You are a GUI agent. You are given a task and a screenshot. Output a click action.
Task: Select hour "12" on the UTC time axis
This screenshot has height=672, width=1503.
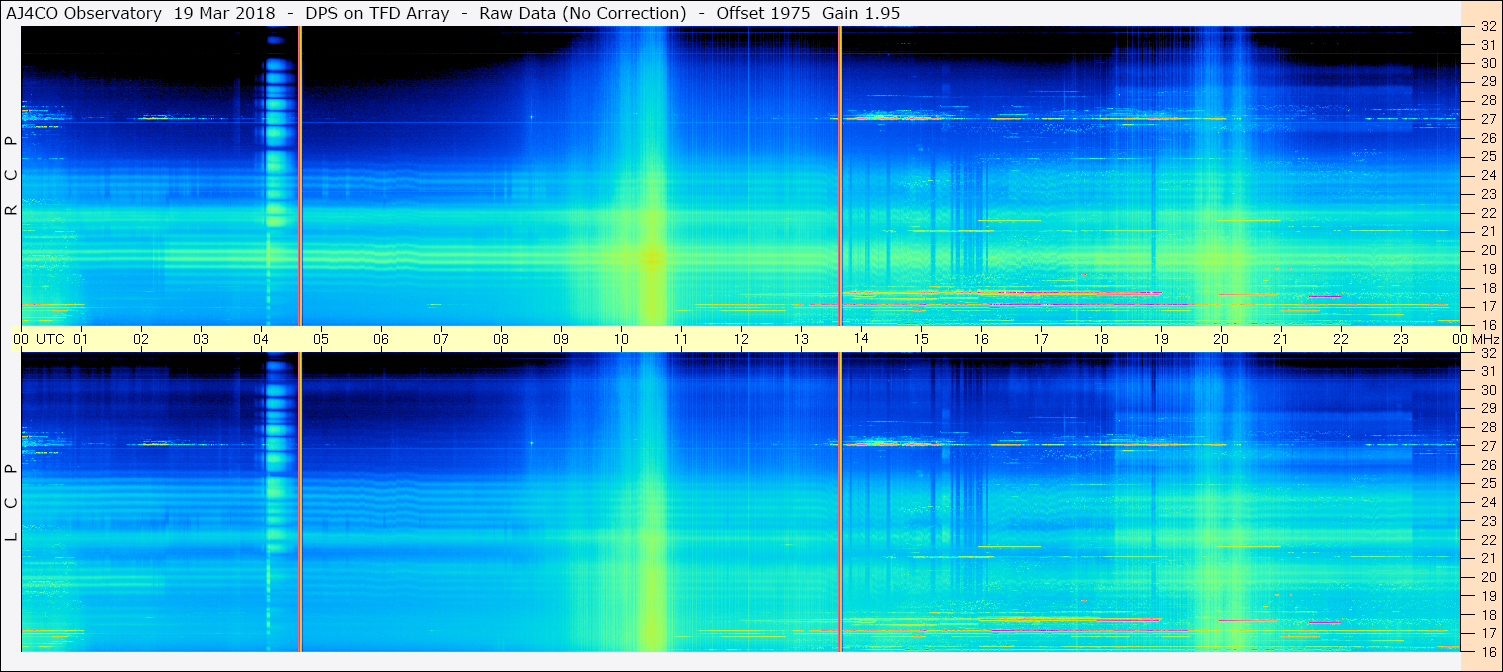click(741, 339)
